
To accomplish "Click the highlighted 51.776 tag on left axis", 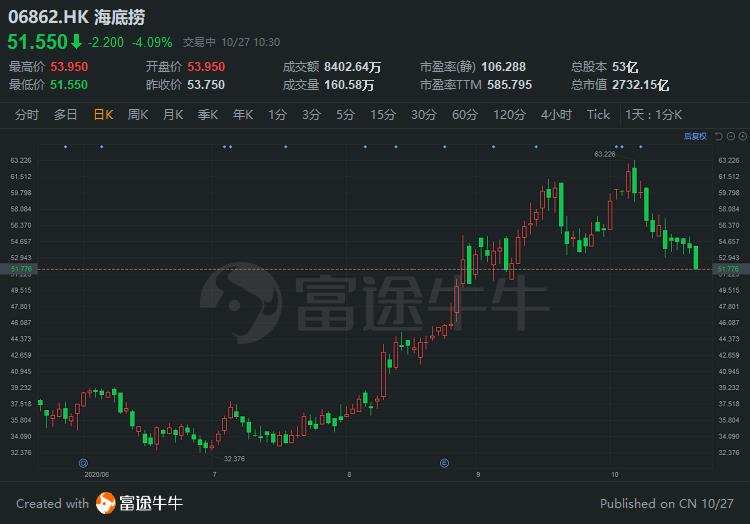I will 21,269.
